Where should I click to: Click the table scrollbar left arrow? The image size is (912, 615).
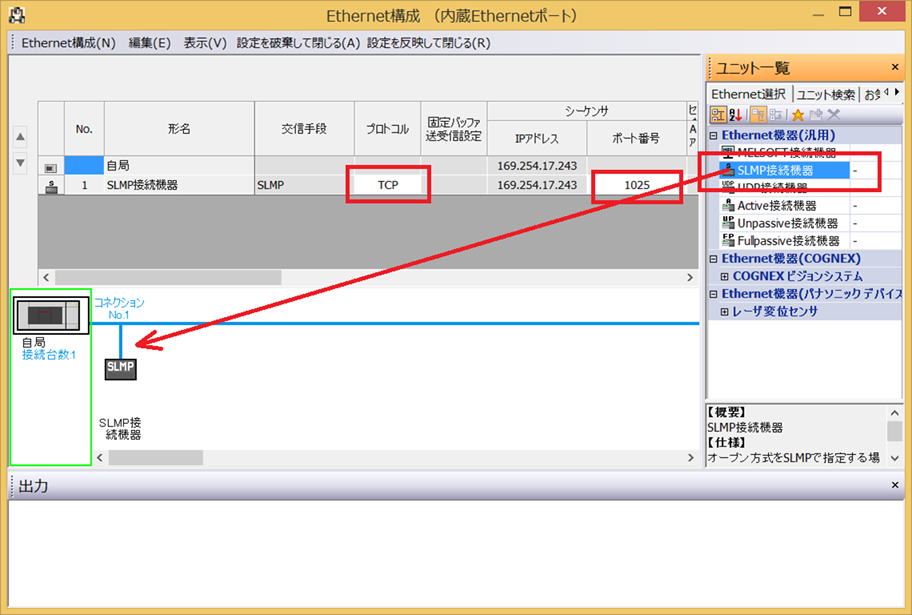point(46,278)
